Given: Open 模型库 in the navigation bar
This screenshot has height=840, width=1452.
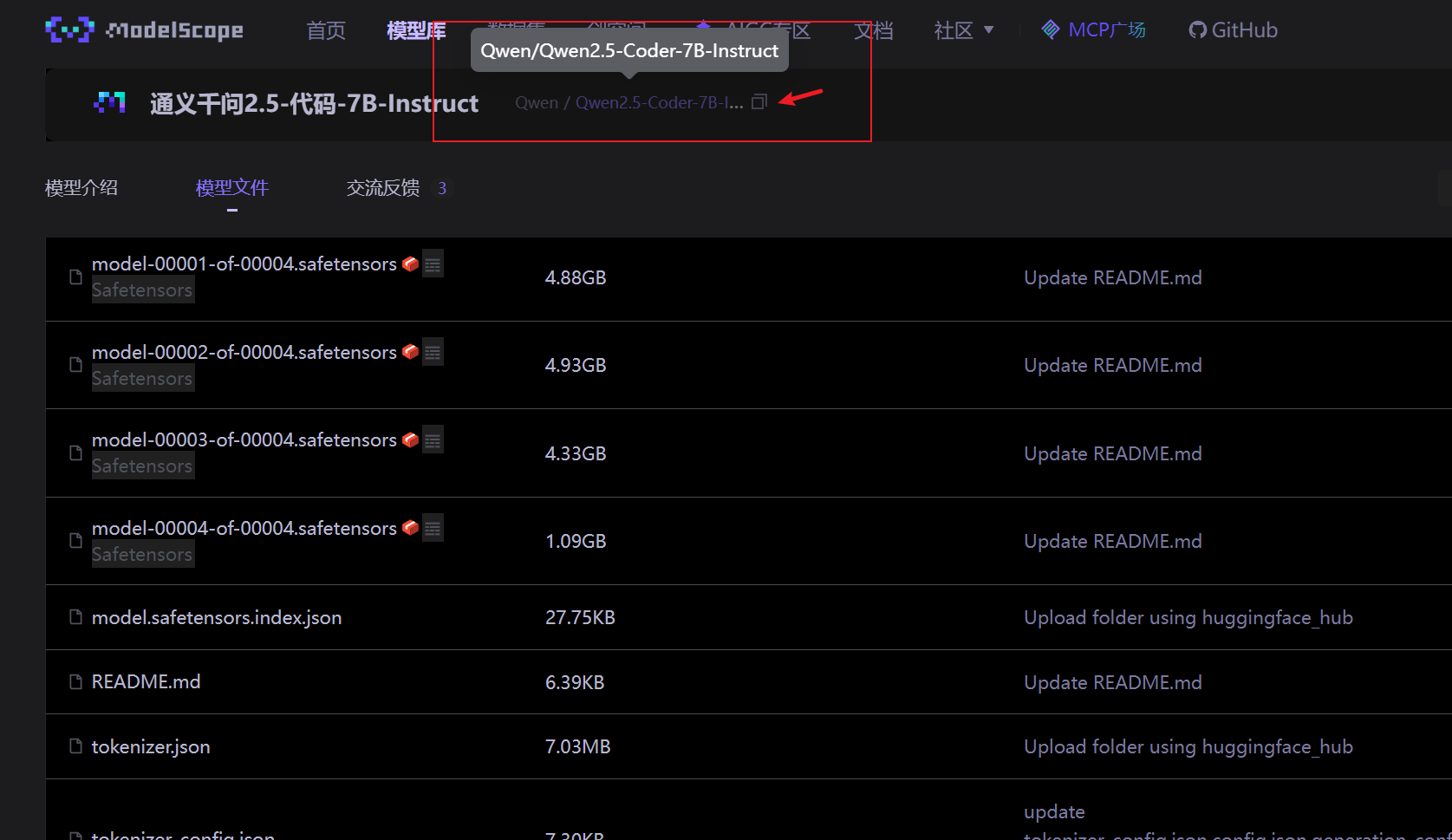Looking at the screenshot, I should point(416,30).
